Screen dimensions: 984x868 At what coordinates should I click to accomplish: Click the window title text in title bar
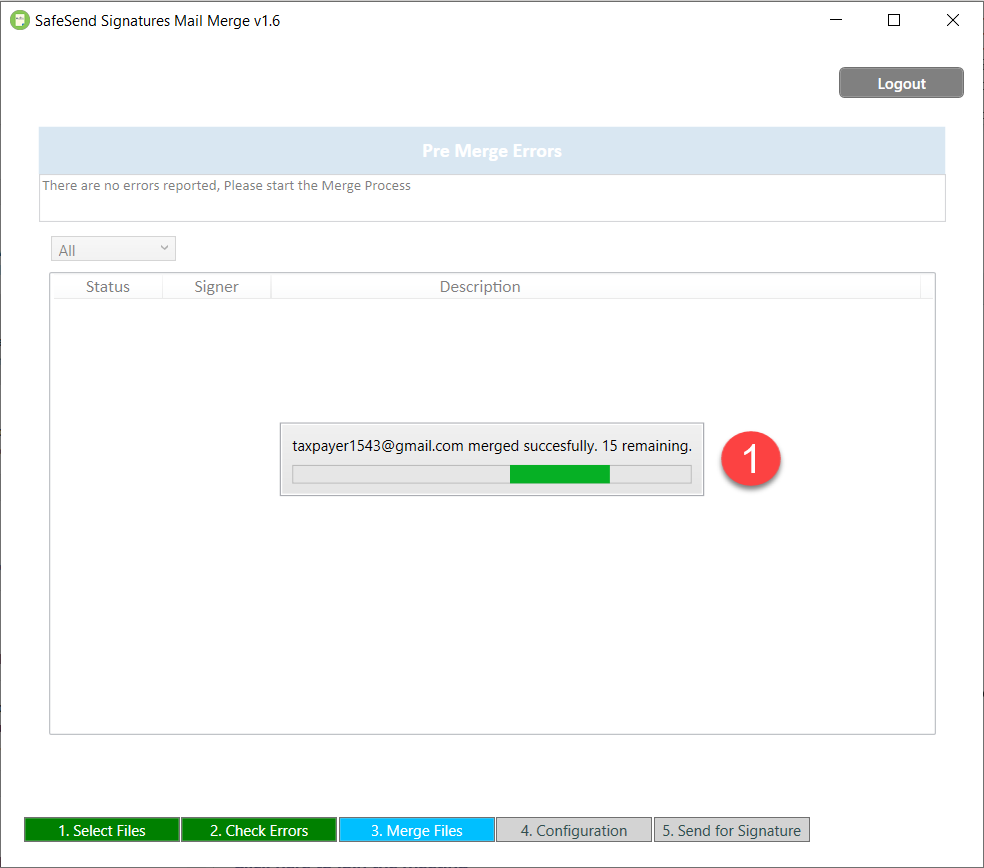[x=157, y=20]
